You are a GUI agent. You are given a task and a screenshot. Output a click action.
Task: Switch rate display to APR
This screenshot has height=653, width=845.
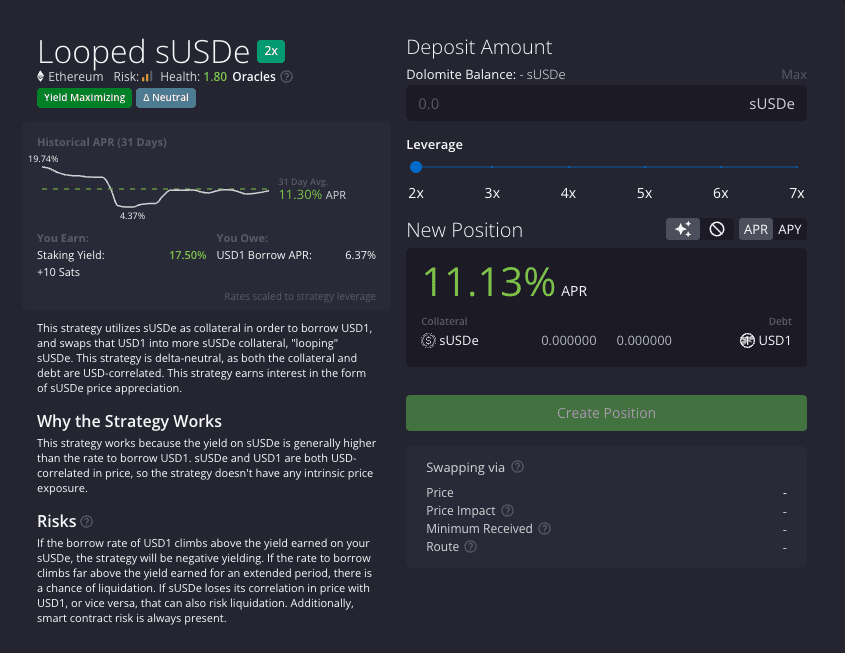[756, 230]
